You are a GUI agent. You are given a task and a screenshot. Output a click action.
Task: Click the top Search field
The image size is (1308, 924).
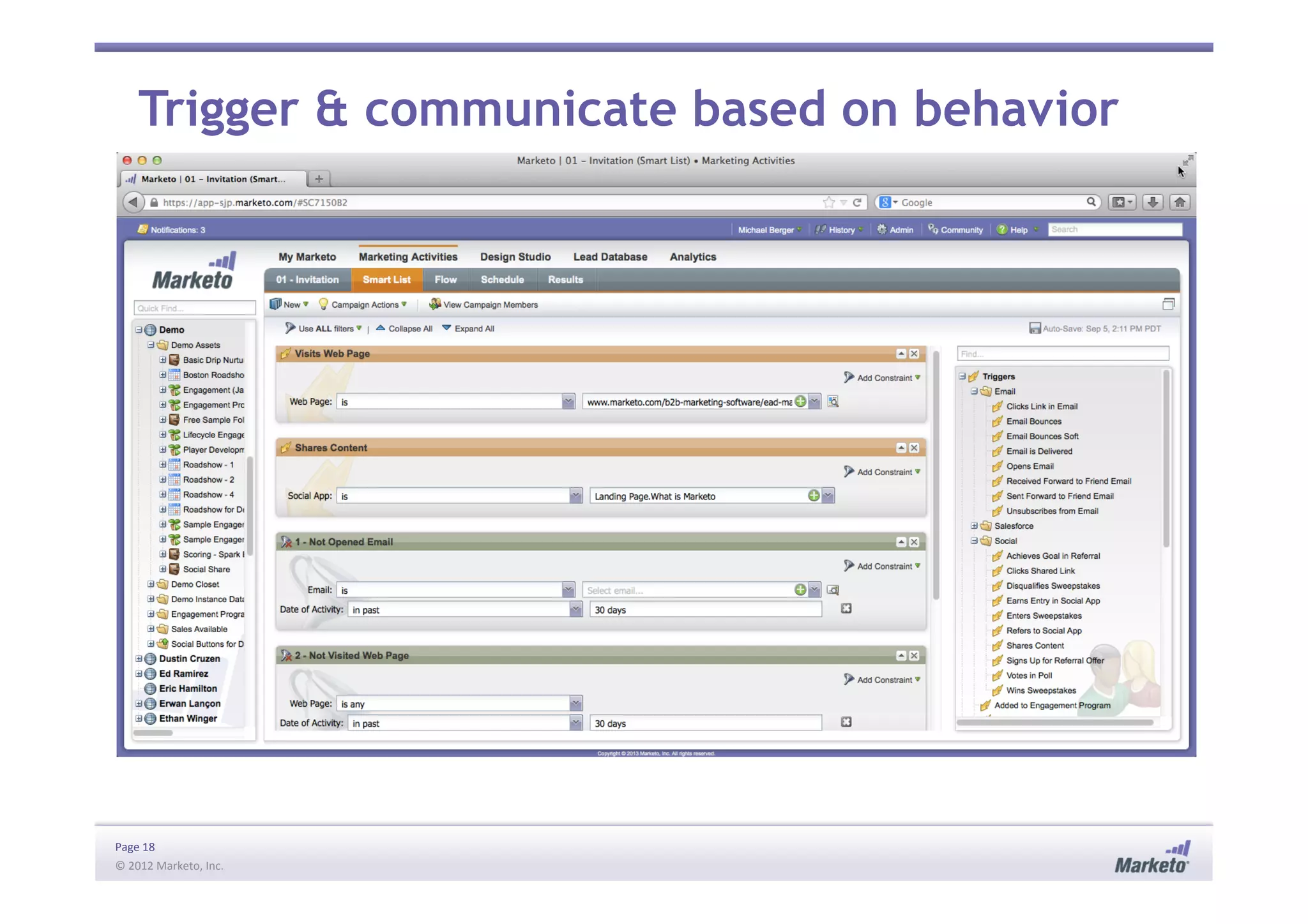pos(1114,229)
